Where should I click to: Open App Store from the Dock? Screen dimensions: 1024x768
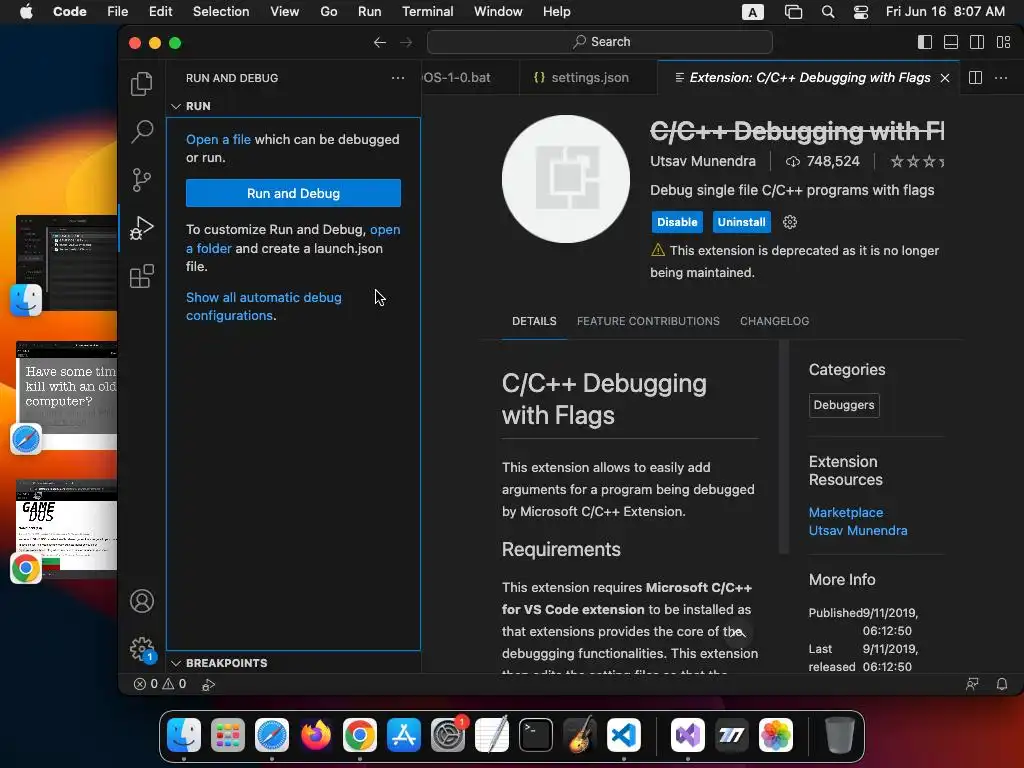(404, 735)
